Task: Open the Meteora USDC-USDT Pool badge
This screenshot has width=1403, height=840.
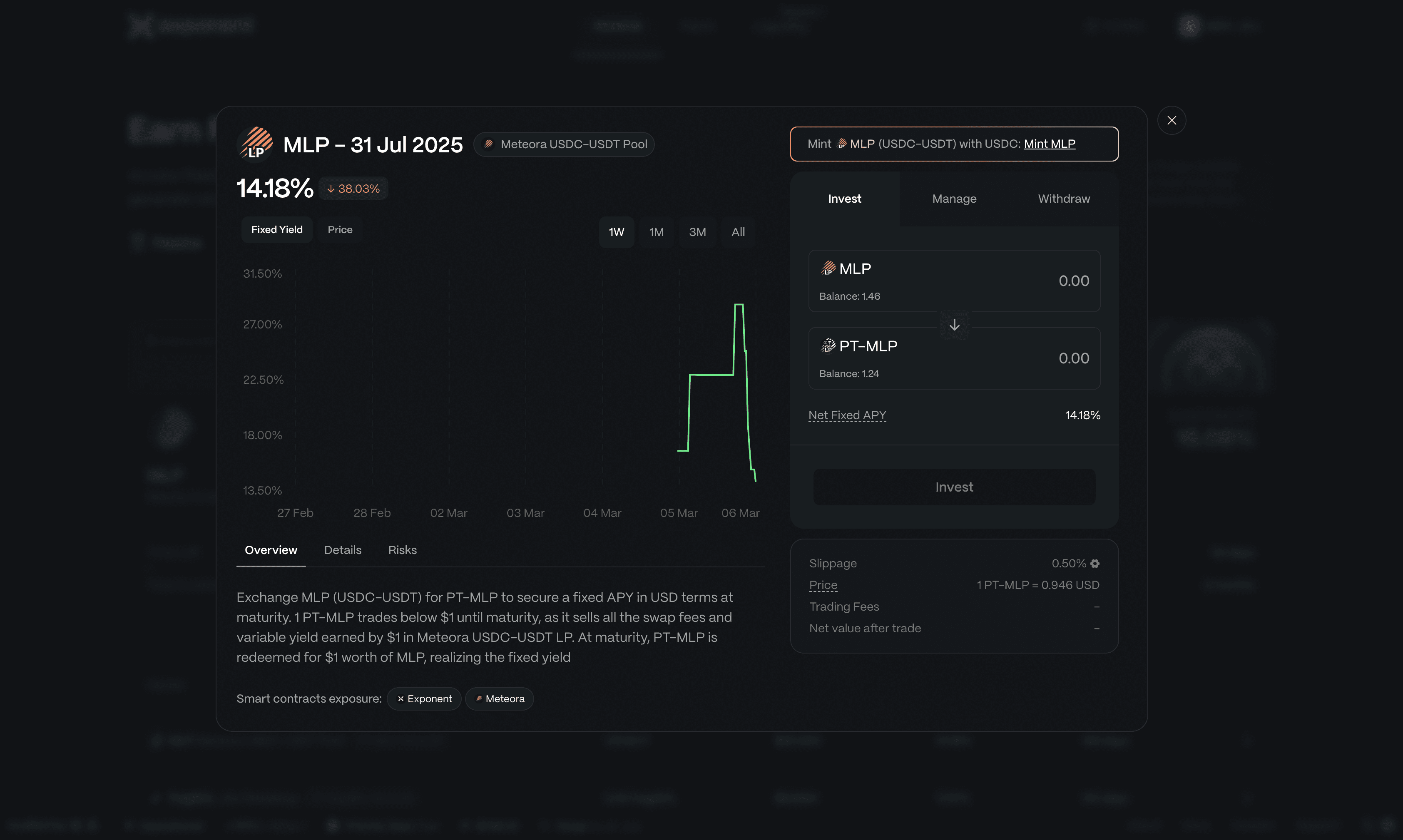Action: (564, 144)
